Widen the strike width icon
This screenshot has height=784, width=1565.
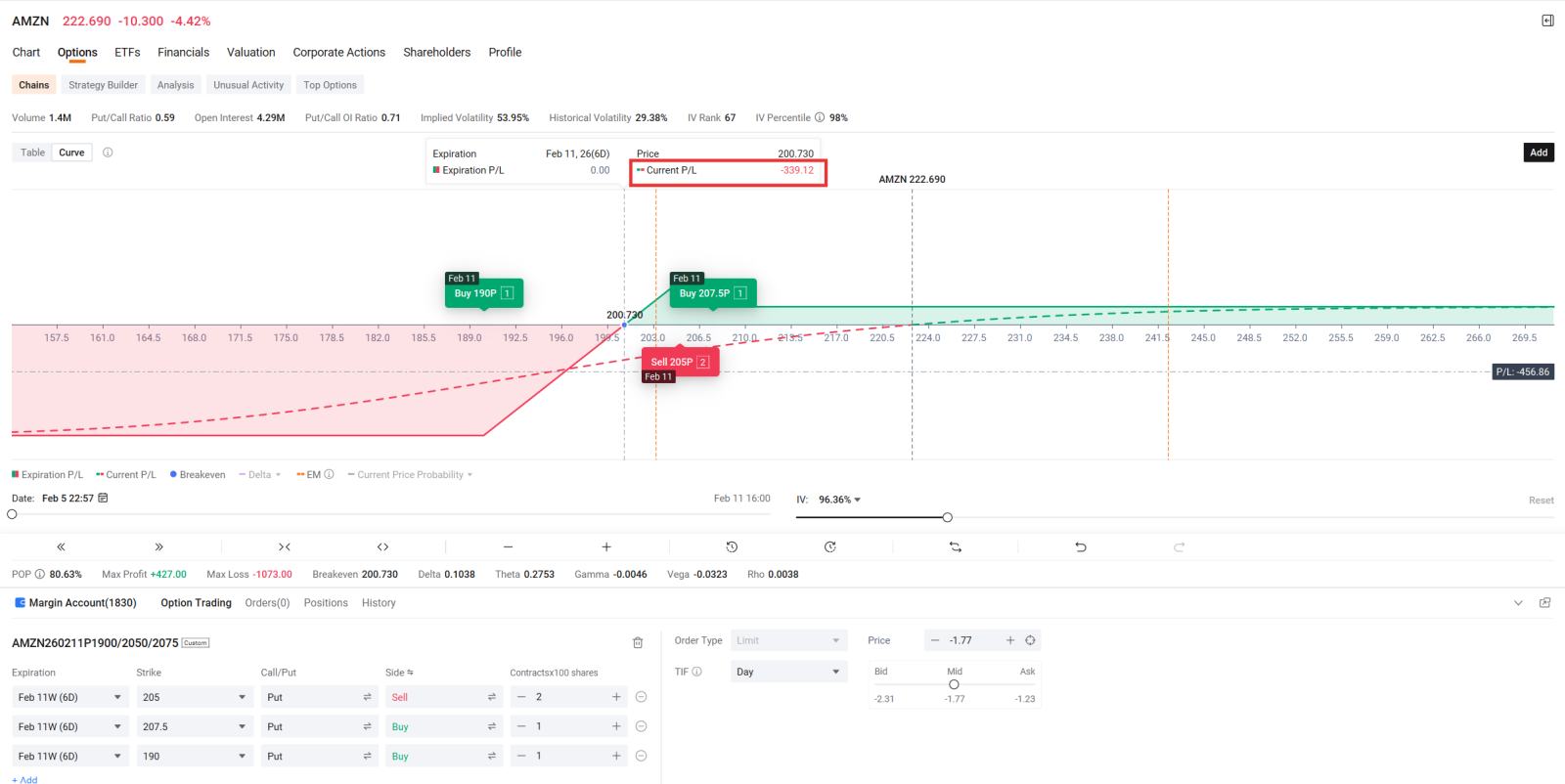click(383, 547)
